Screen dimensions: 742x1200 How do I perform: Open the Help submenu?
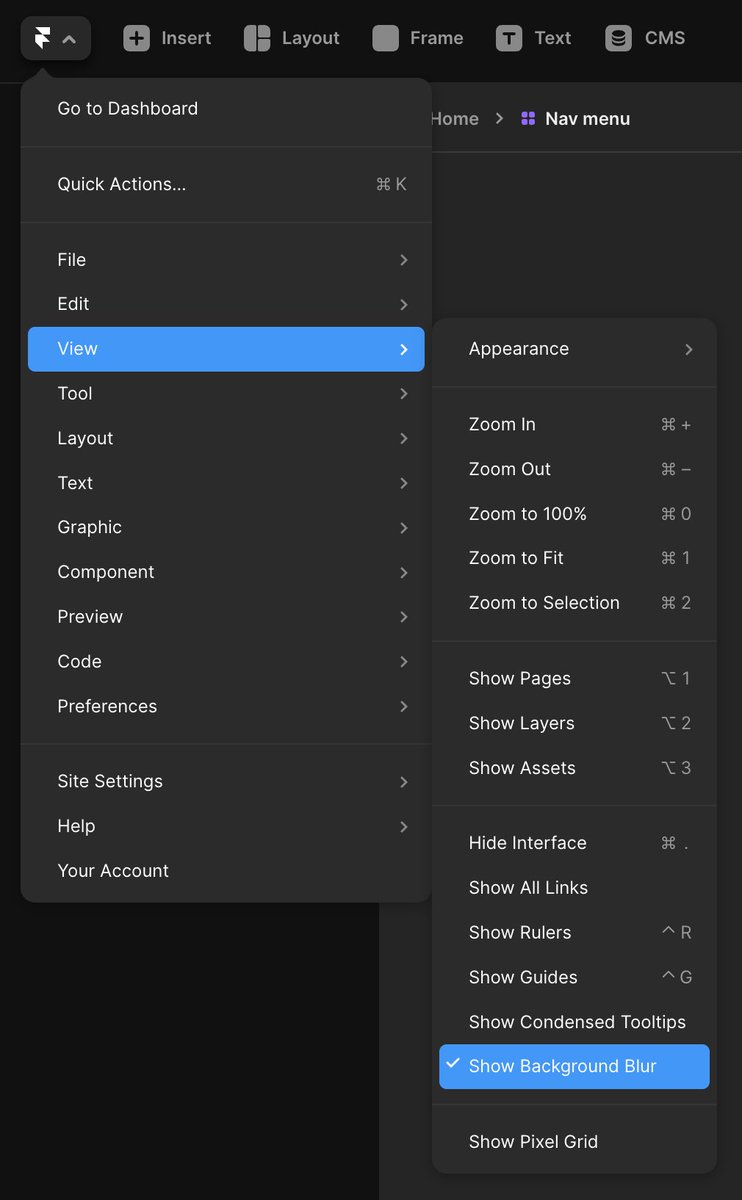point(226,826)
